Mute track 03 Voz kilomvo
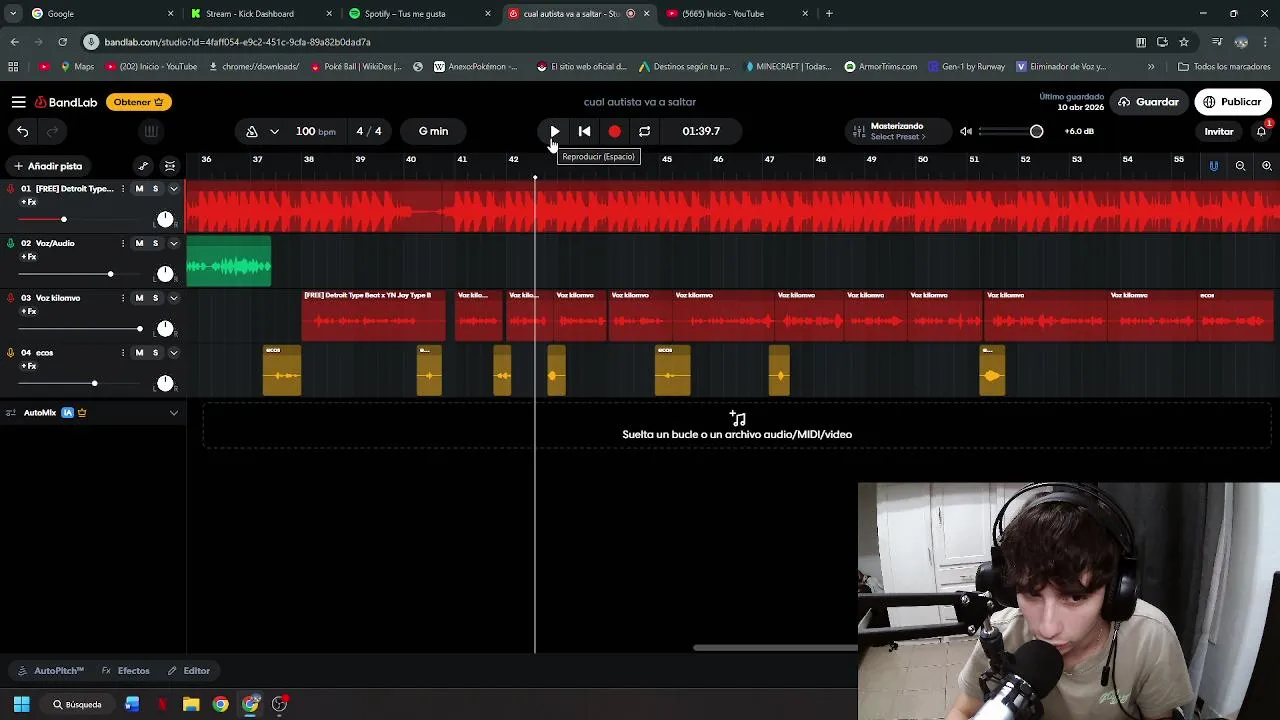This screenshot has height=720, width=1280. (139, 298)
